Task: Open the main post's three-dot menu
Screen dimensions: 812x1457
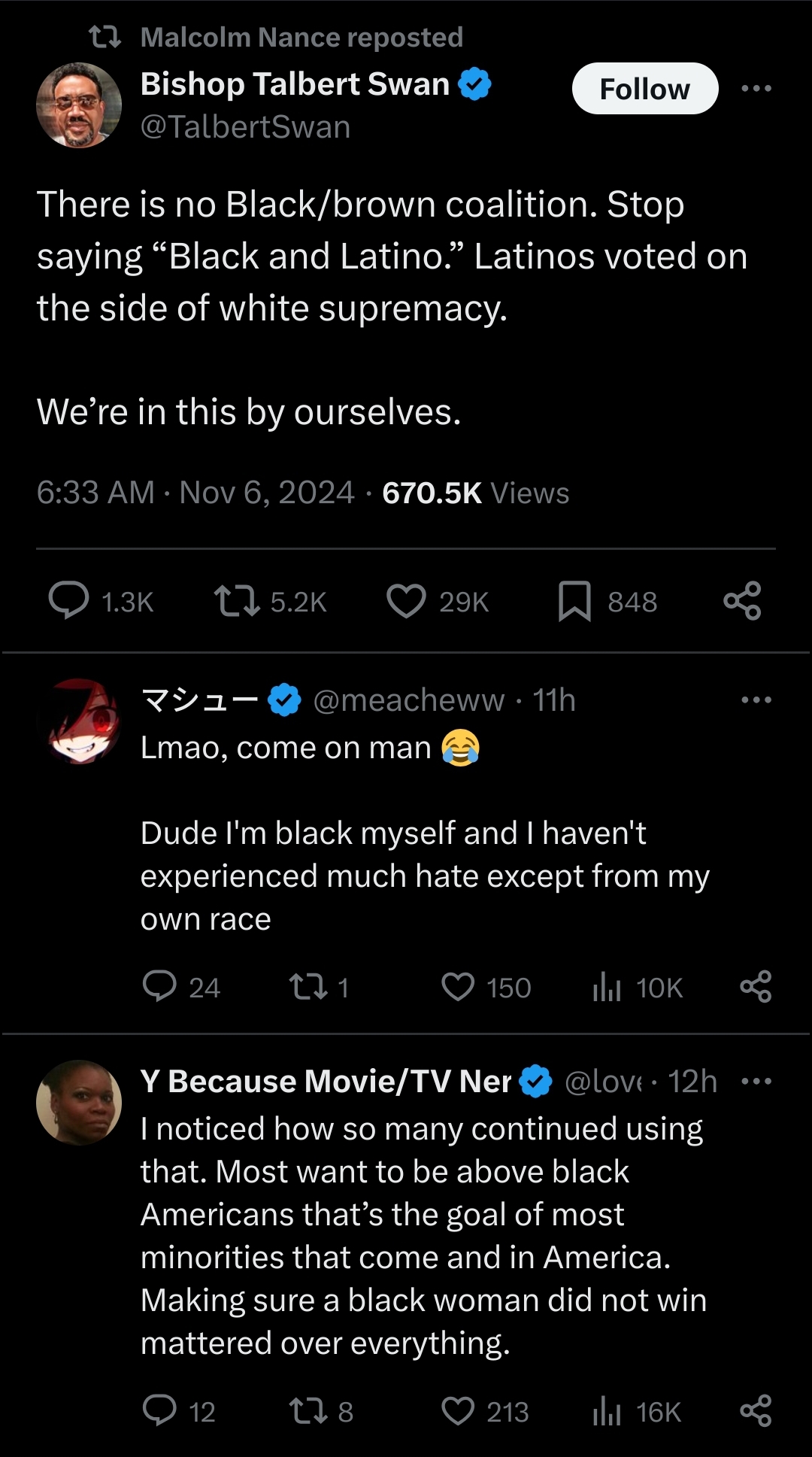Action: click(x=756, y=88)
